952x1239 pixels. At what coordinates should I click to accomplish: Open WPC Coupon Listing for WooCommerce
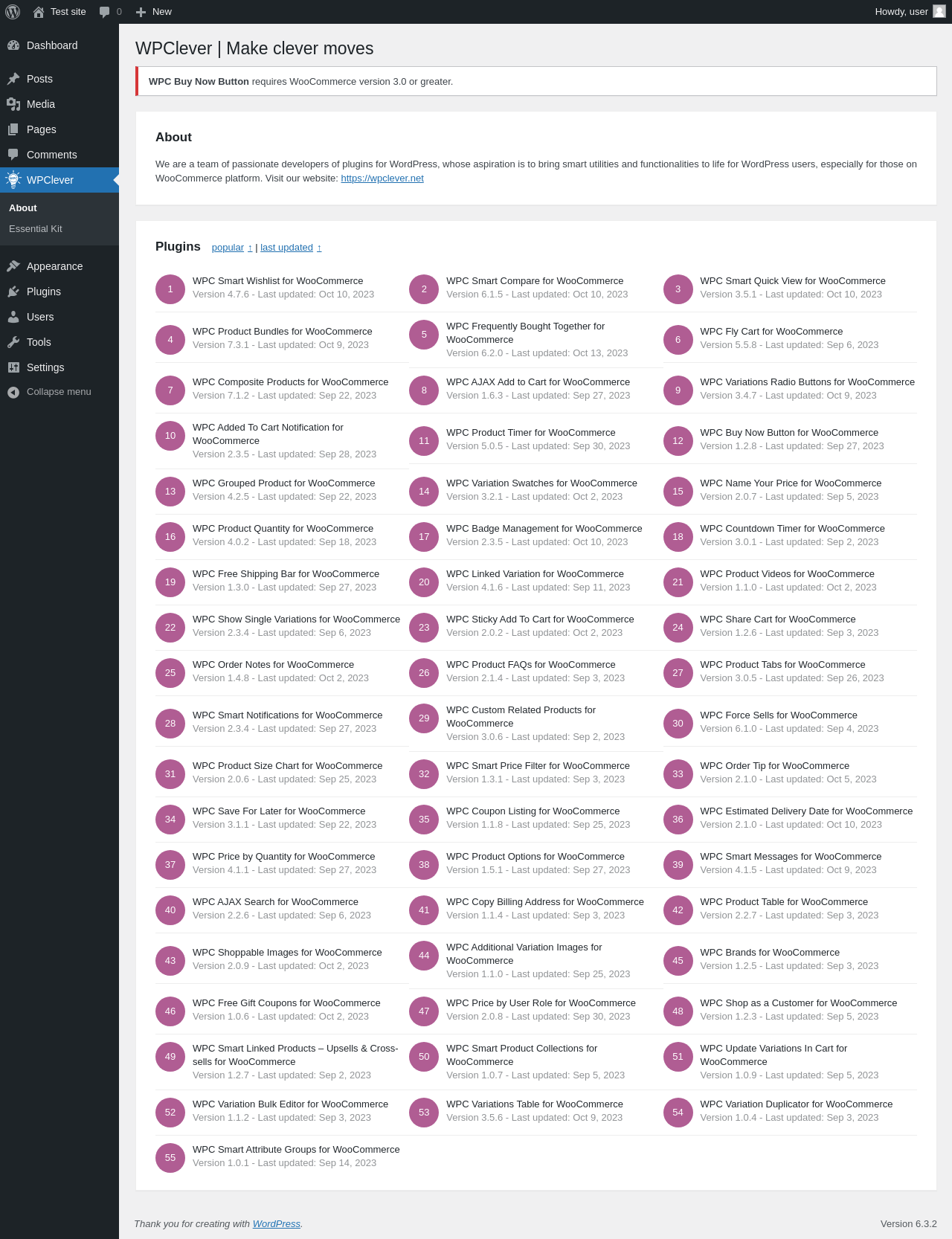coord(533,811)
